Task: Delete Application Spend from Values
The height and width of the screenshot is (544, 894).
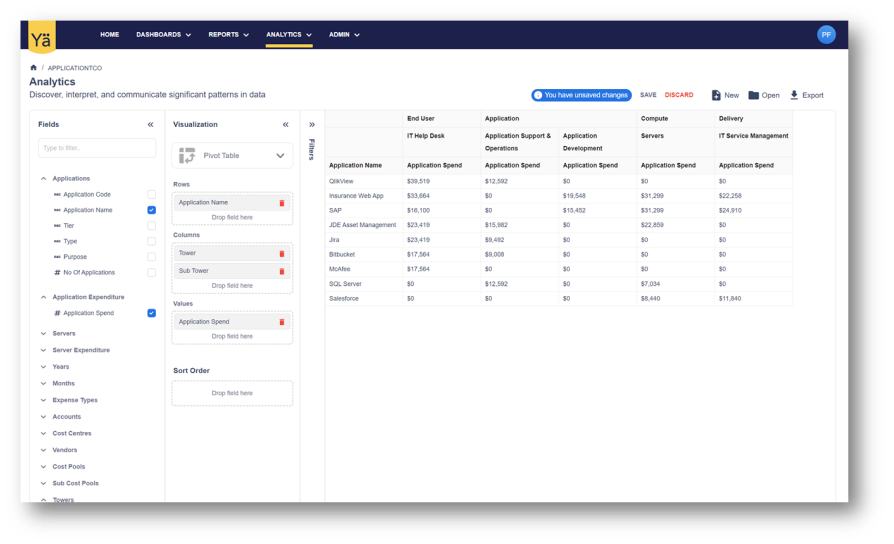Action: coord(282,322)
